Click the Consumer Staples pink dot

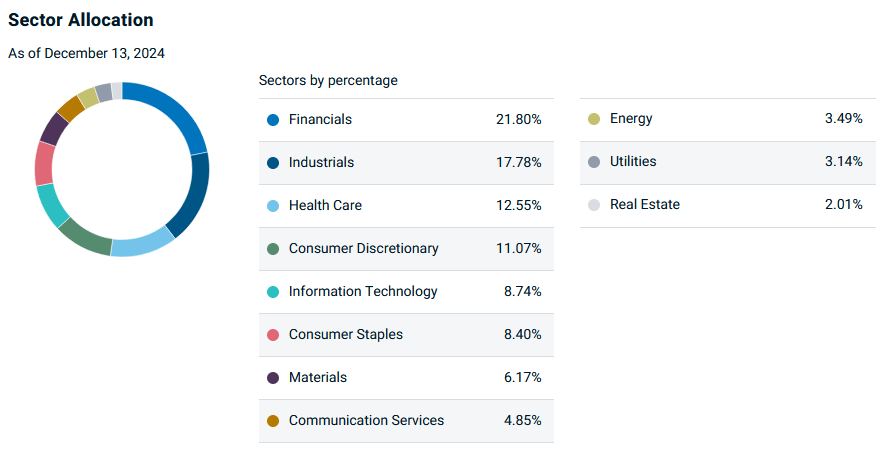point(273,335)
